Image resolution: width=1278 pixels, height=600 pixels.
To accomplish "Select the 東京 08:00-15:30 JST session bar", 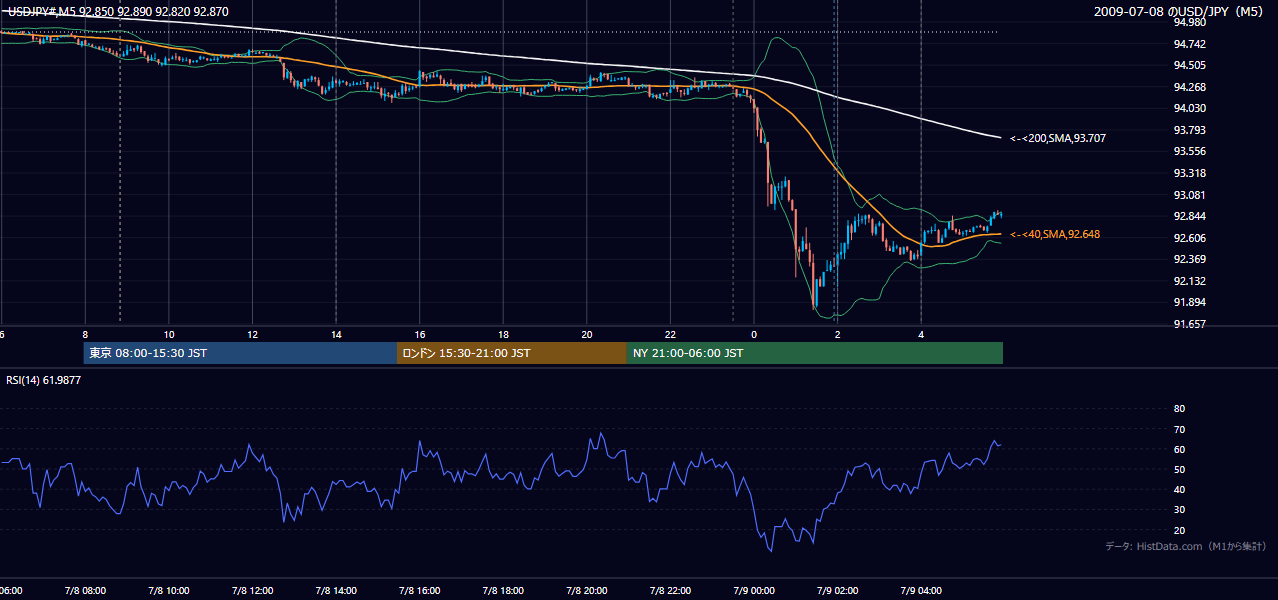I will point(240,353).
